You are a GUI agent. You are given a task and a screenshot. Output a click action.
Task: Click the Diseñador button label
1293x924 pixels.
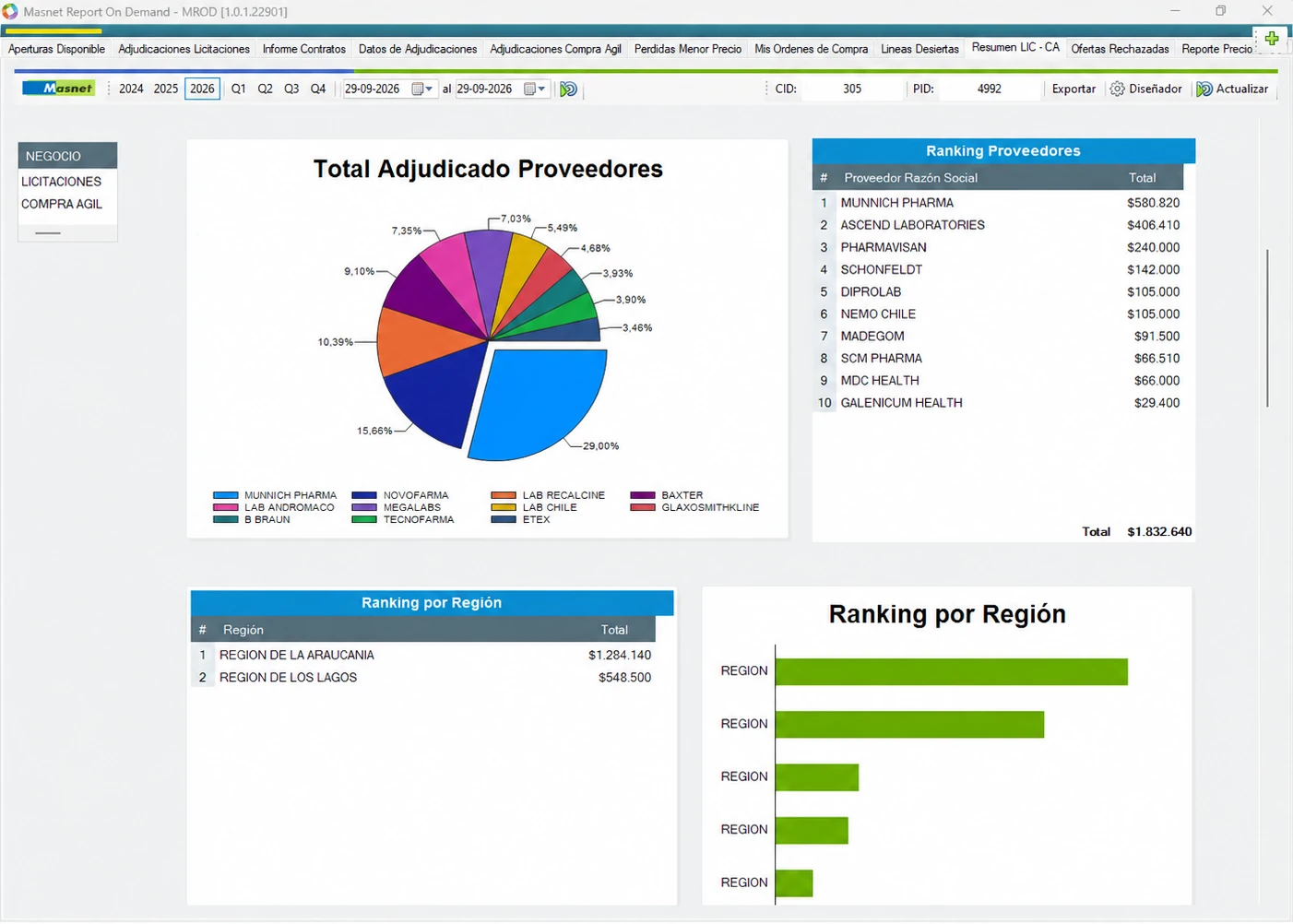pyautogui.click(x=1155, y=89)
